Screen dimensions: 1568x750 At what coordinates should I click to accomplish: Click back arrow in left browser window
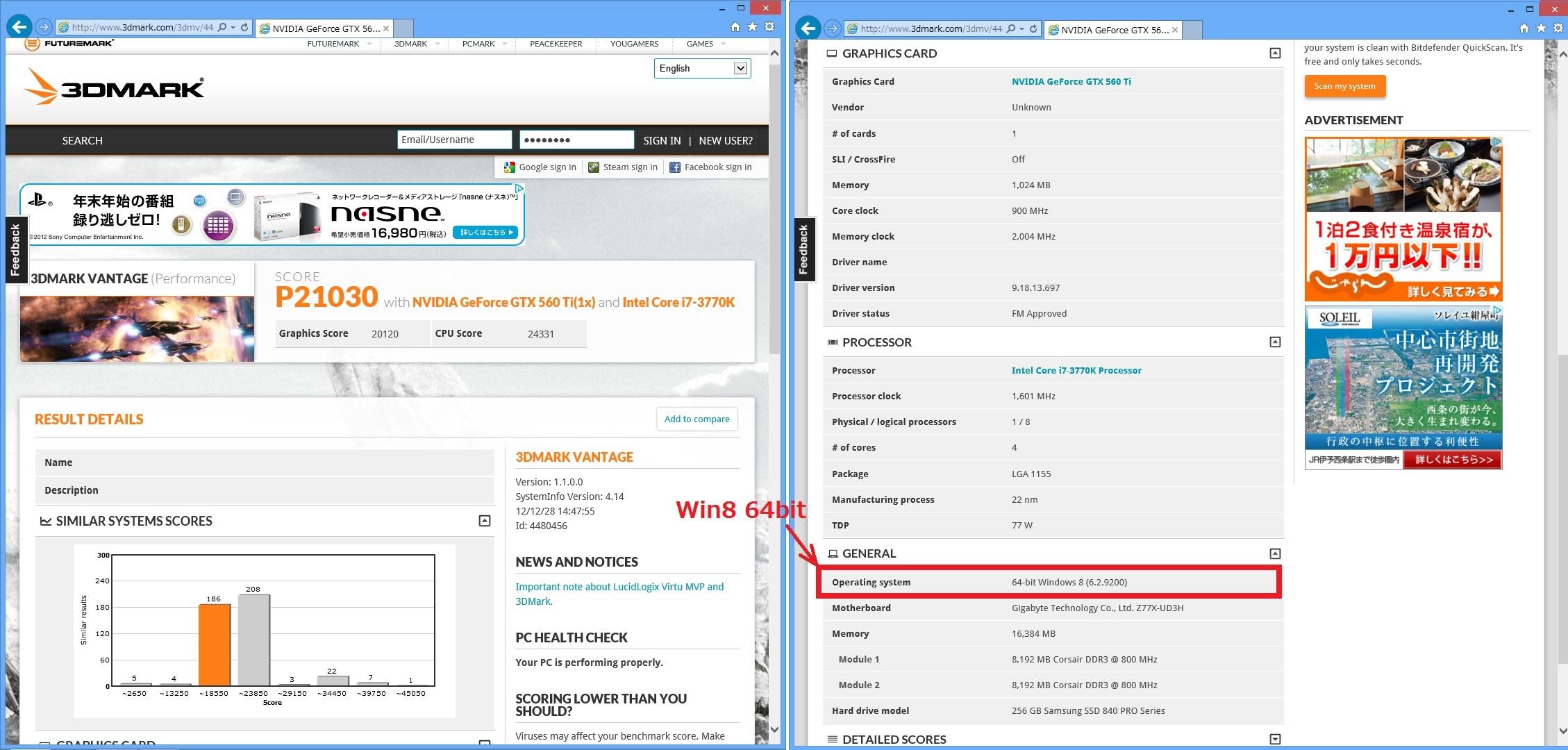[x=19, y=27]
